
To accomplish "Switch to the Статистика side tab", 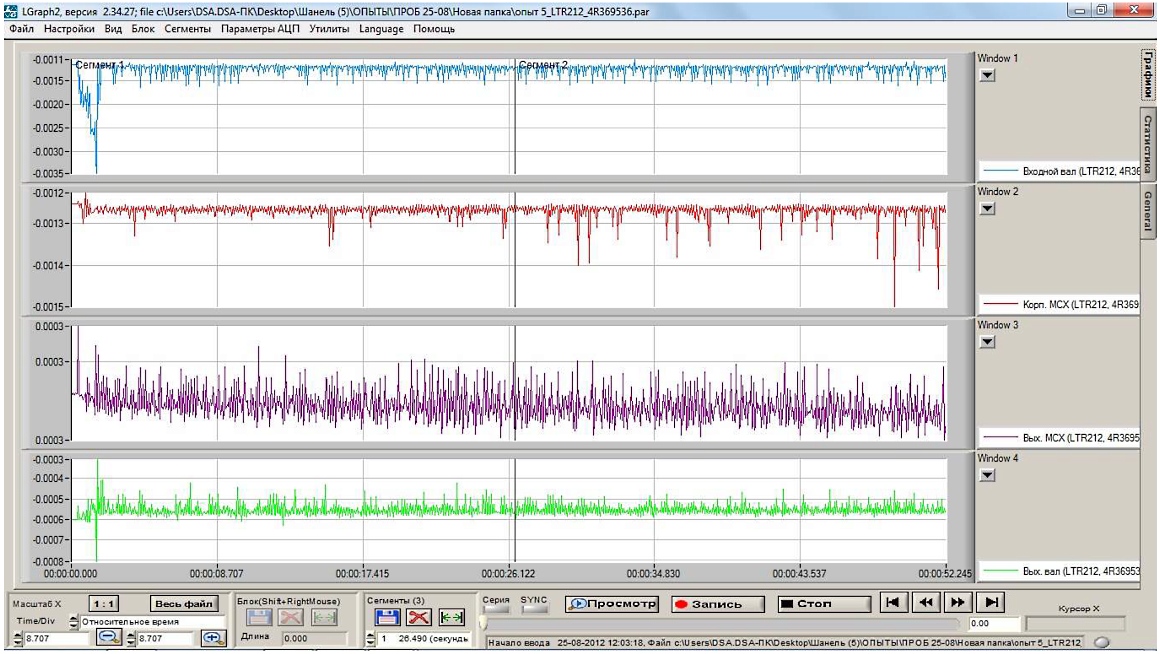I will click(x=1148, y=144).
